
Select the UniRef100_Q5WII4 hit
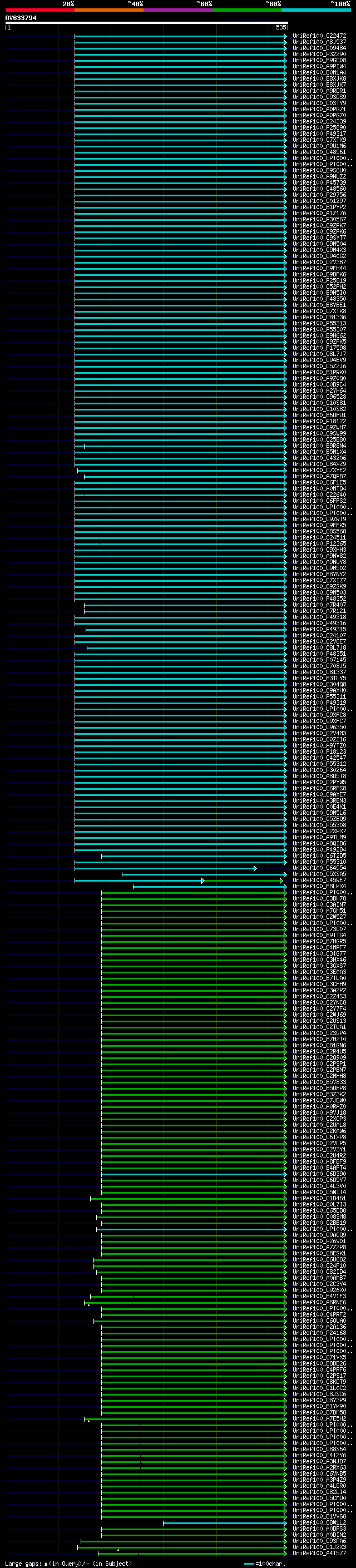point(319,1193)
